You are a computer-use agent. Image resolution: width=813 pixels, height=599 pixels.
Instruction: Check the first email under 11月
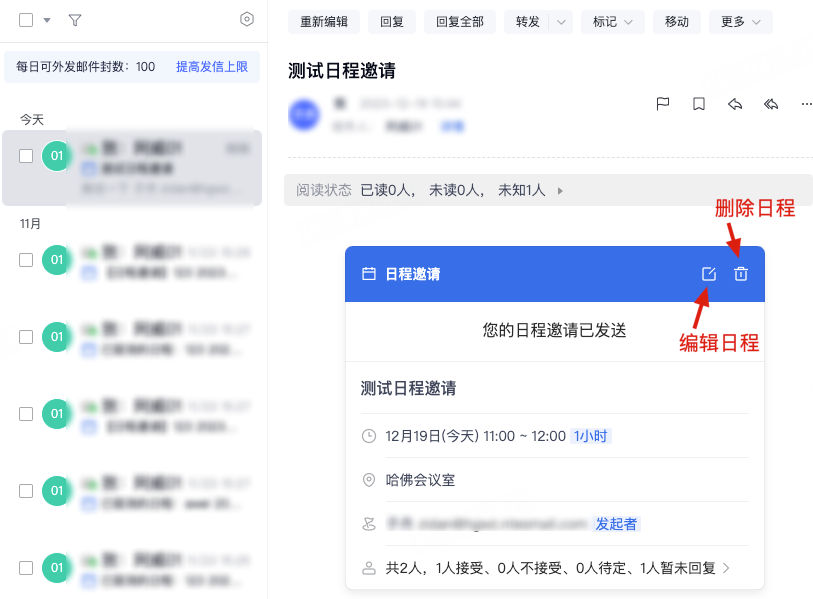click(x=26, y=260)
